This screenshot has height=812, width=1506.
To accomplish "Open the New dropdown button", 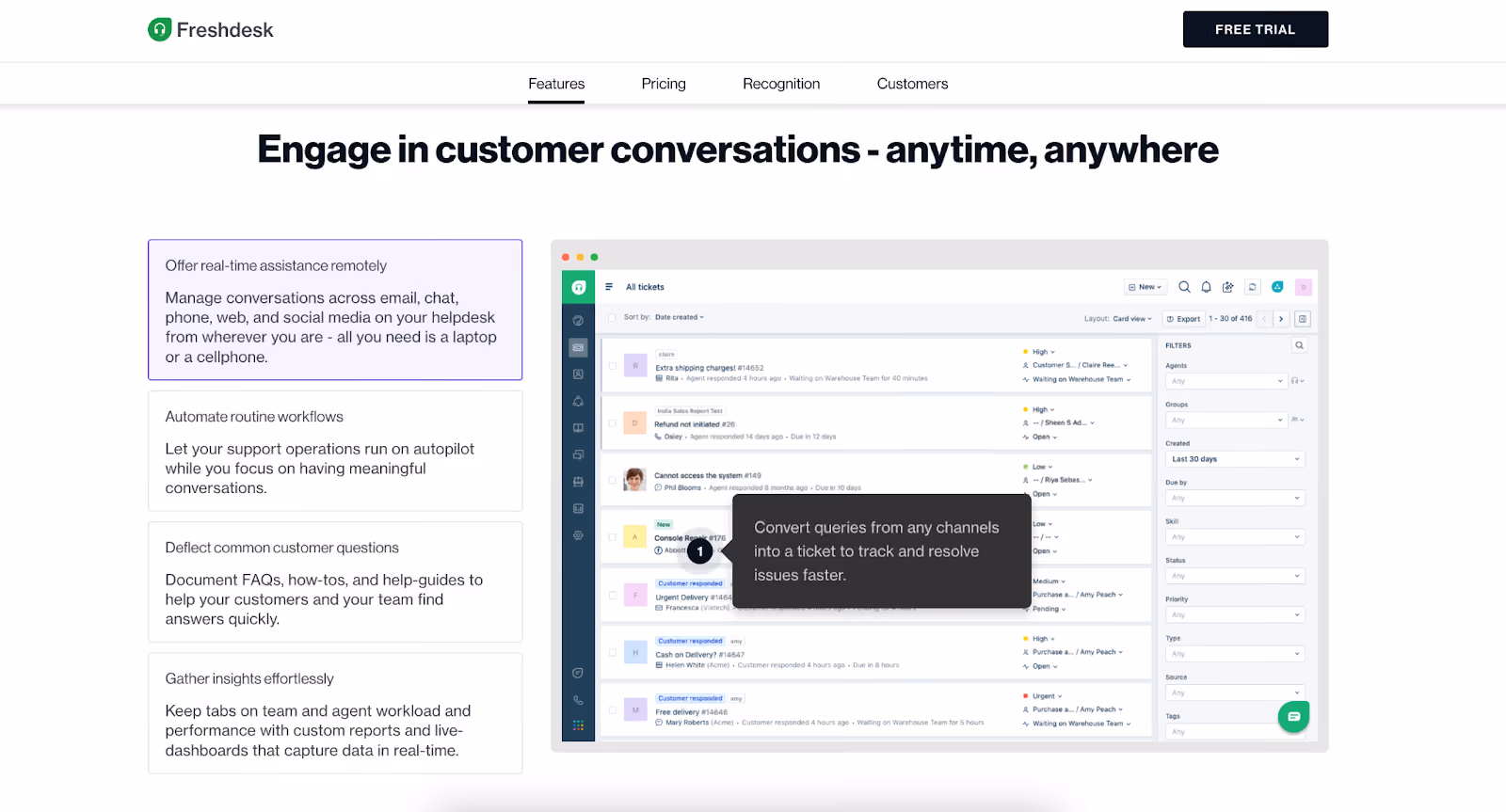I will [x=1145, y=287].
